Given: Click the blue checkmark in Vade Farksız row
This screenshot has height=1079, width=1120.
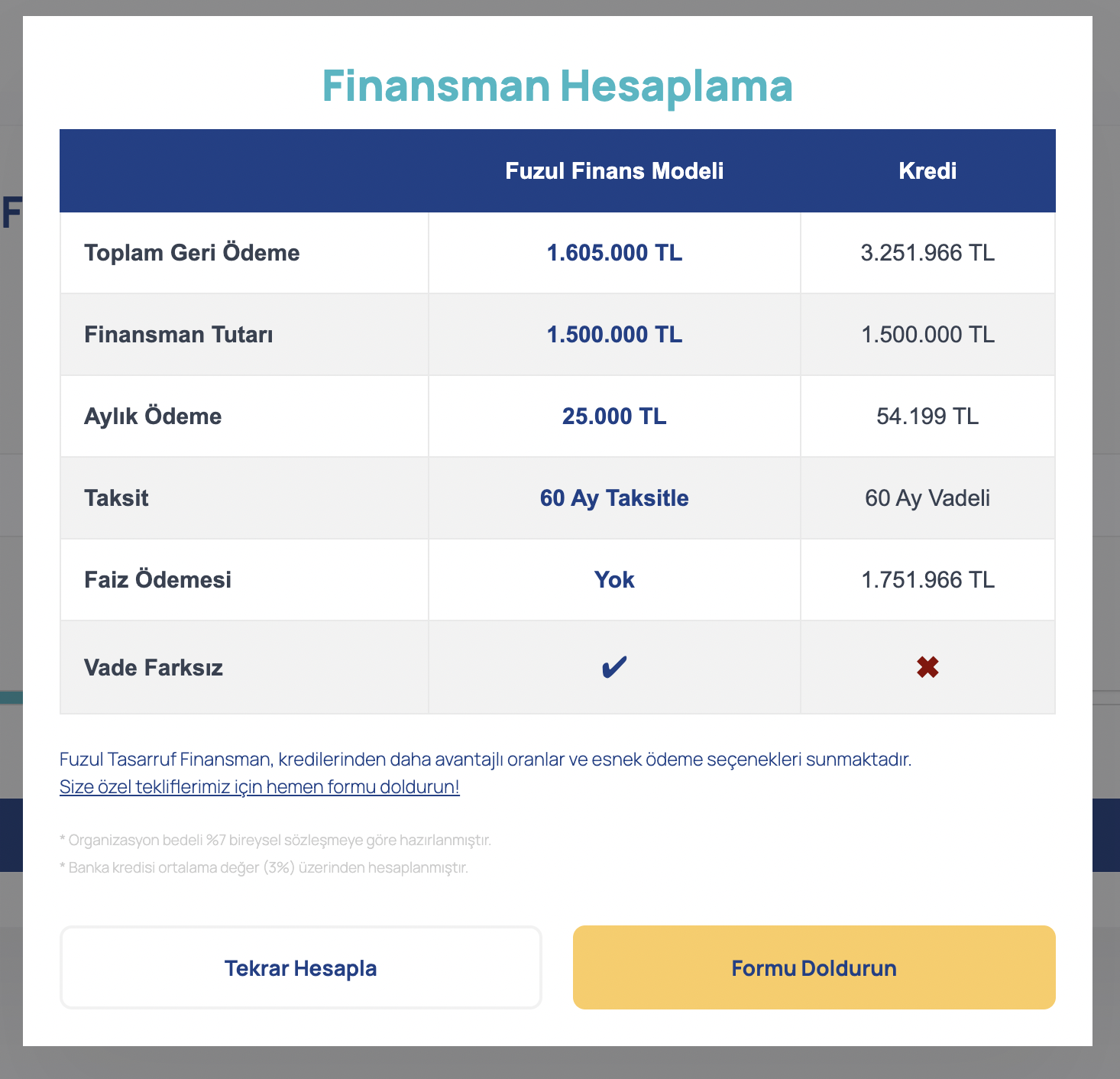Looking at the screenshot, I should 614,668.
